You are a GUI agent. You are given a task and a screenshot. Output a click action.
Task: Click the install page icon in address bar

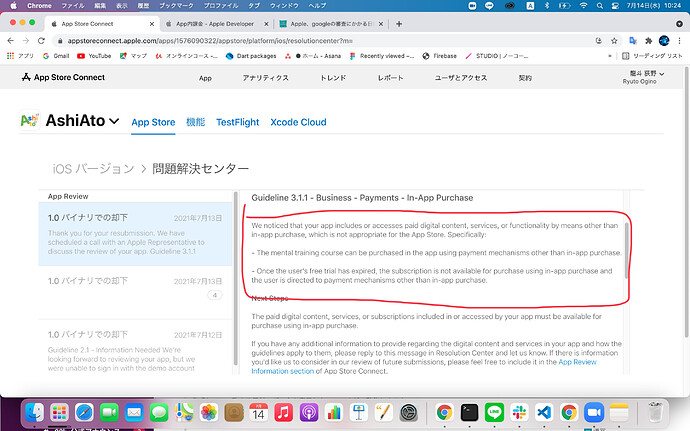[598, 41]
